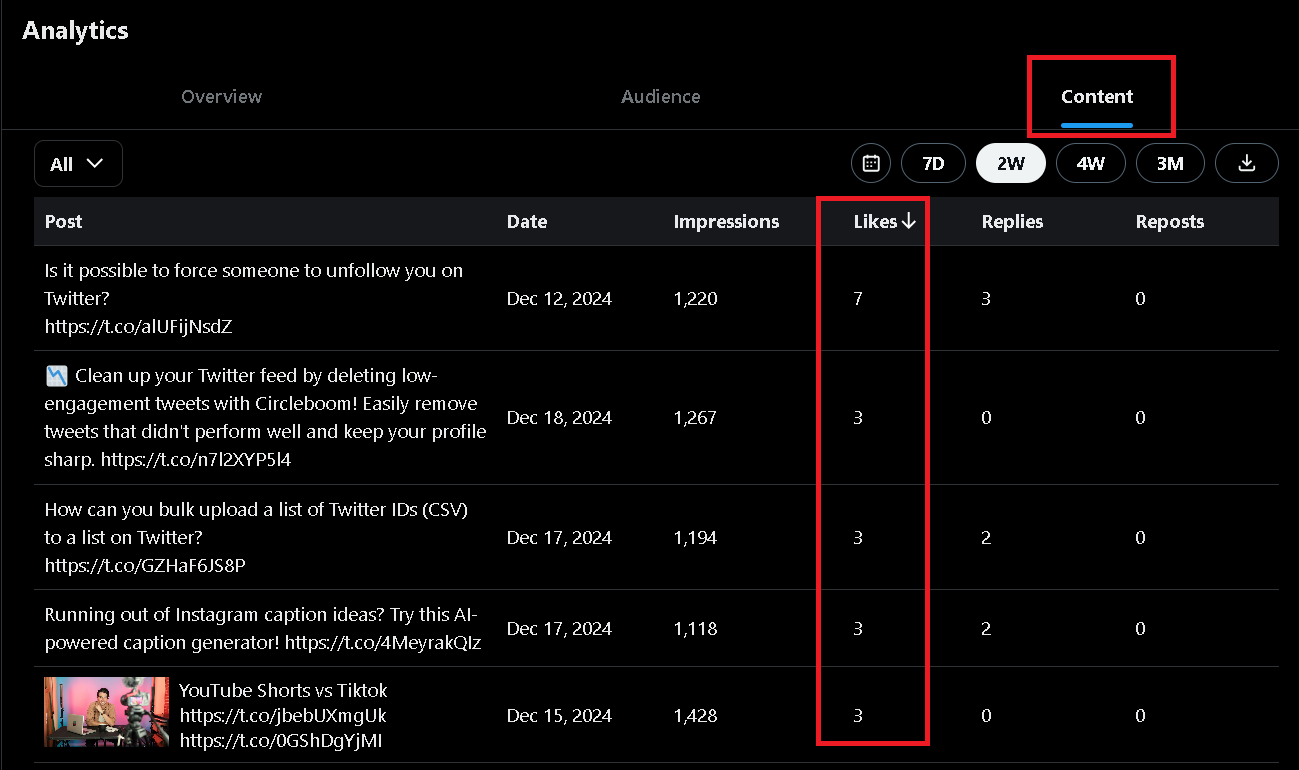Sort by the Likes column header

pyautogui.click(x=884, y=222)
